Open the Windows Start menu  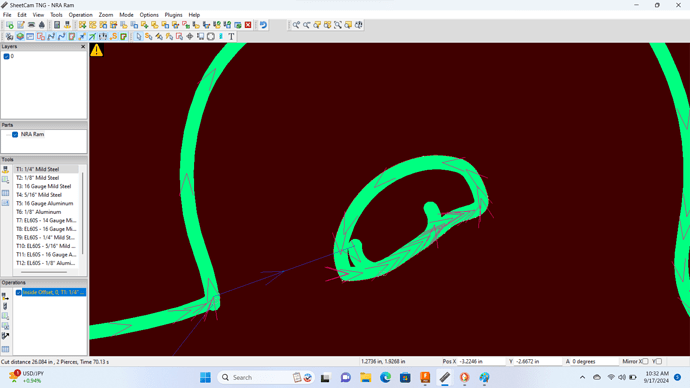205,377
